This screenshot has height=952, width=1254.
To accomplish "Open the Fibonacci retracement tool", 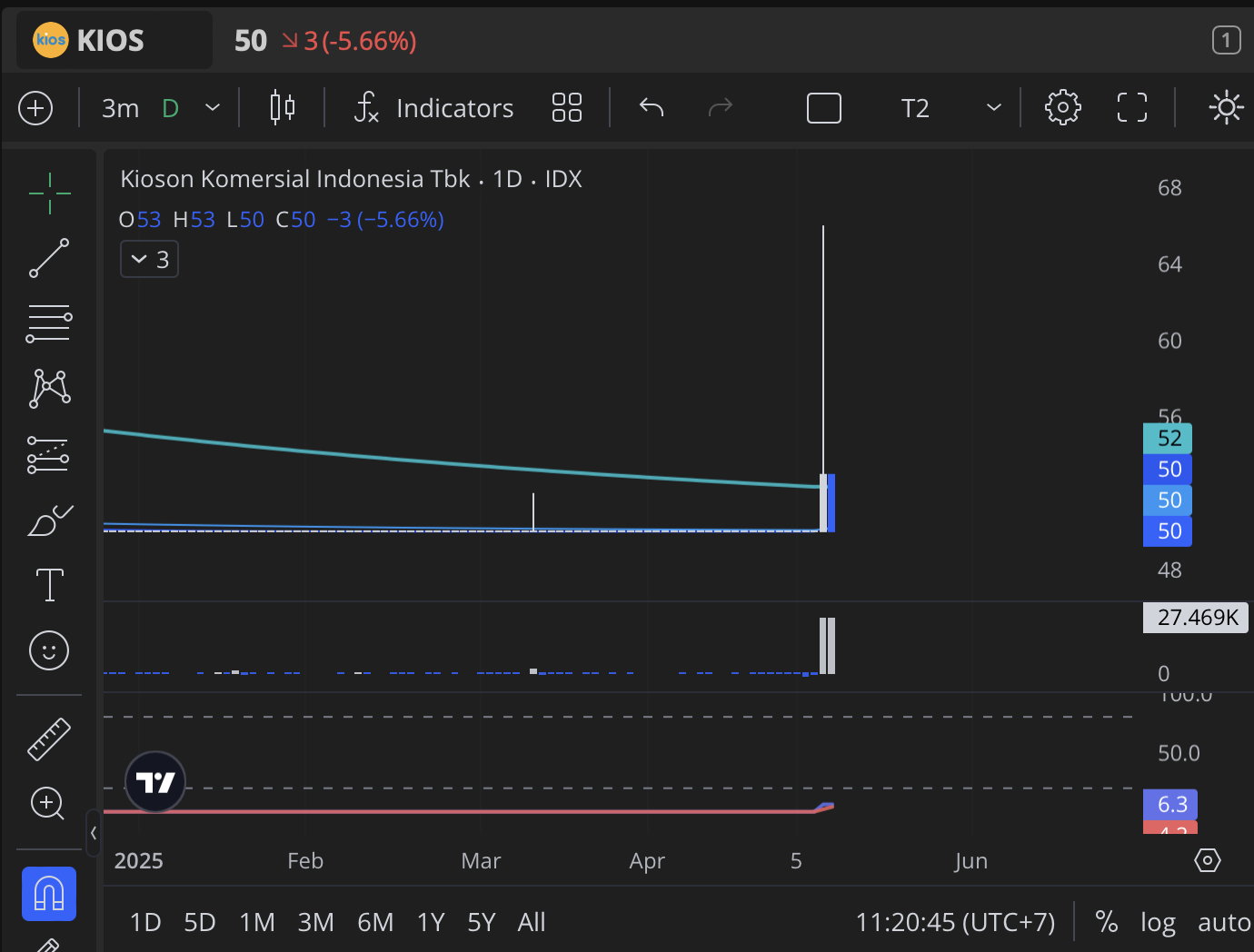I will tap(49, 323).
